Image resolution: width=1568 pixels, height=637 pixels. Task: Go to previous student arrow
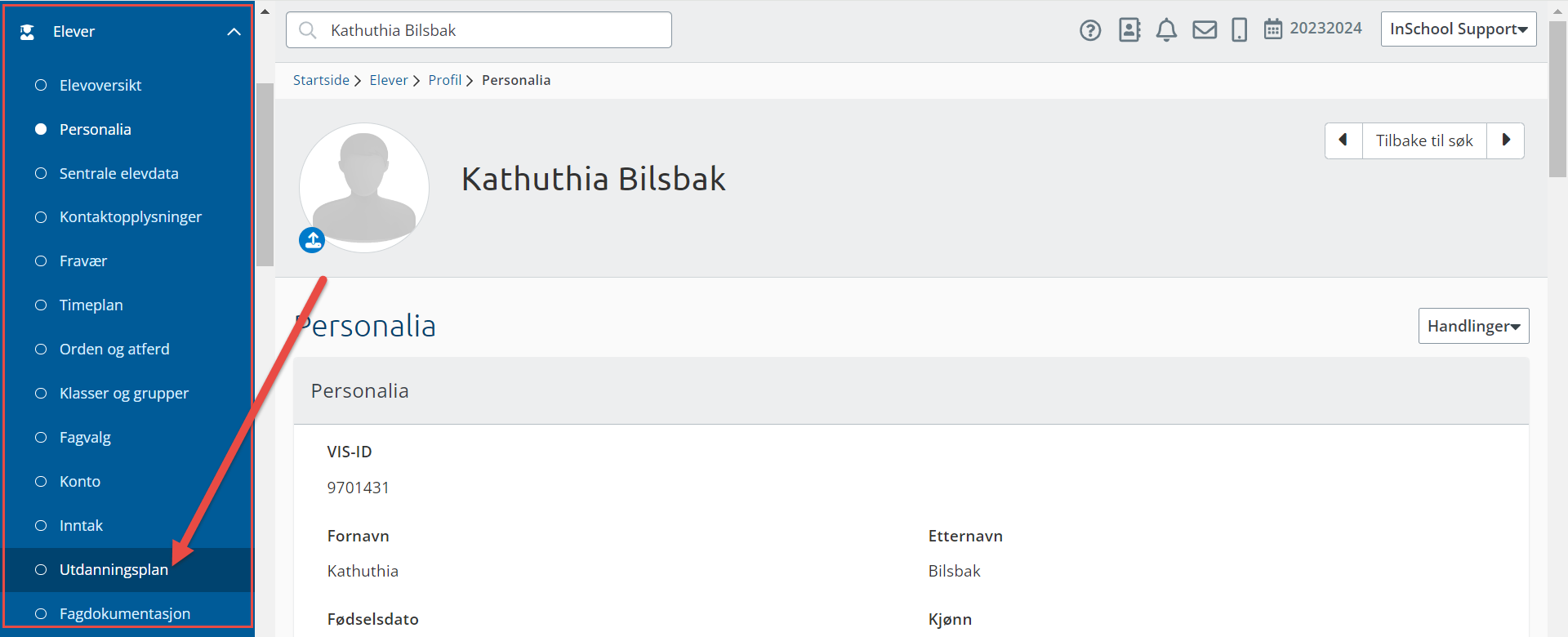pyautogui.click(x=1343, y=140)
